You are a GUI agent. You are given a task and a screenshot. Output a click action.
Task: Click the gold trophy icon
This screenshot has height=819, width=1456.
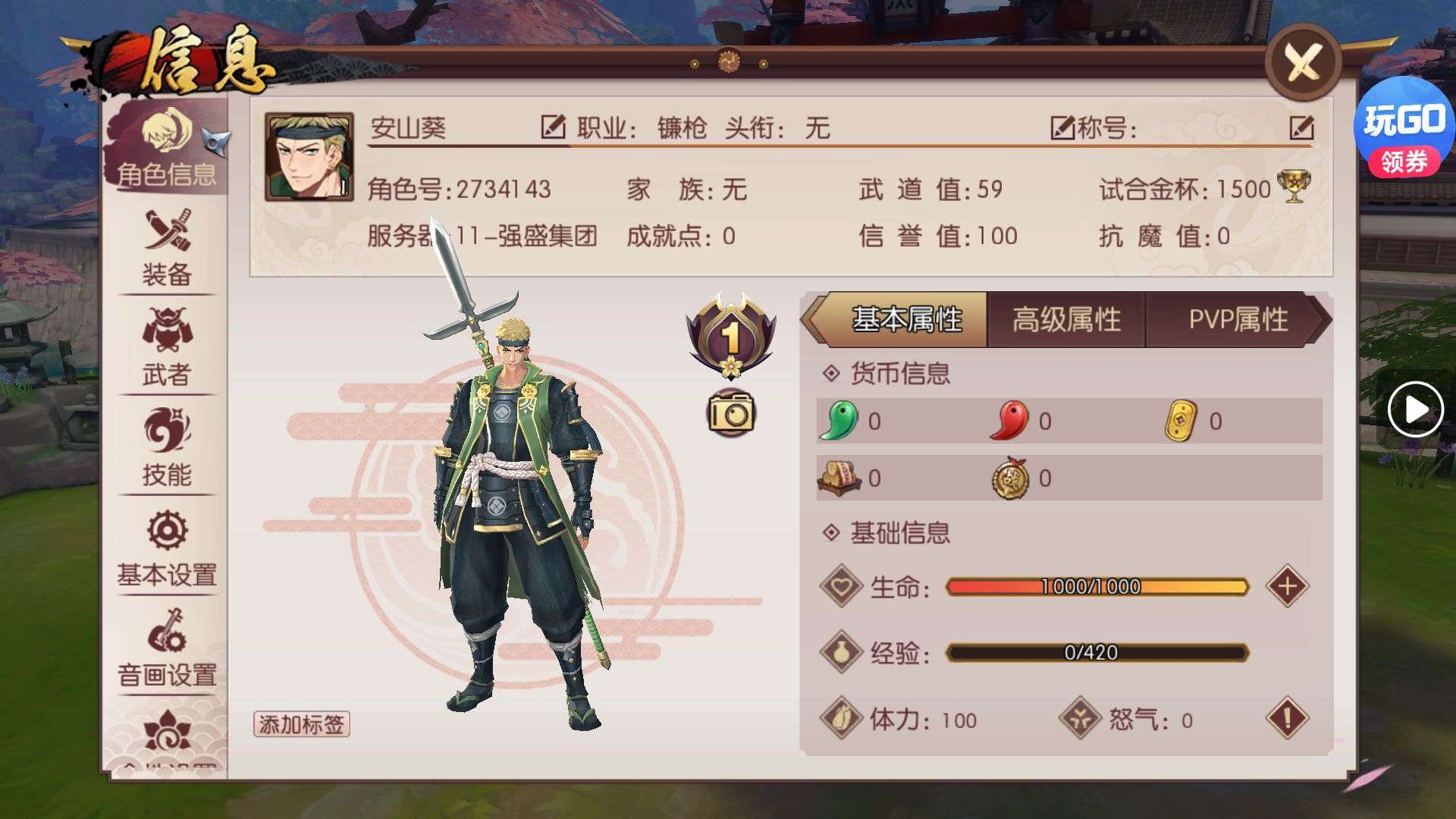click(x=1294, y=187)
